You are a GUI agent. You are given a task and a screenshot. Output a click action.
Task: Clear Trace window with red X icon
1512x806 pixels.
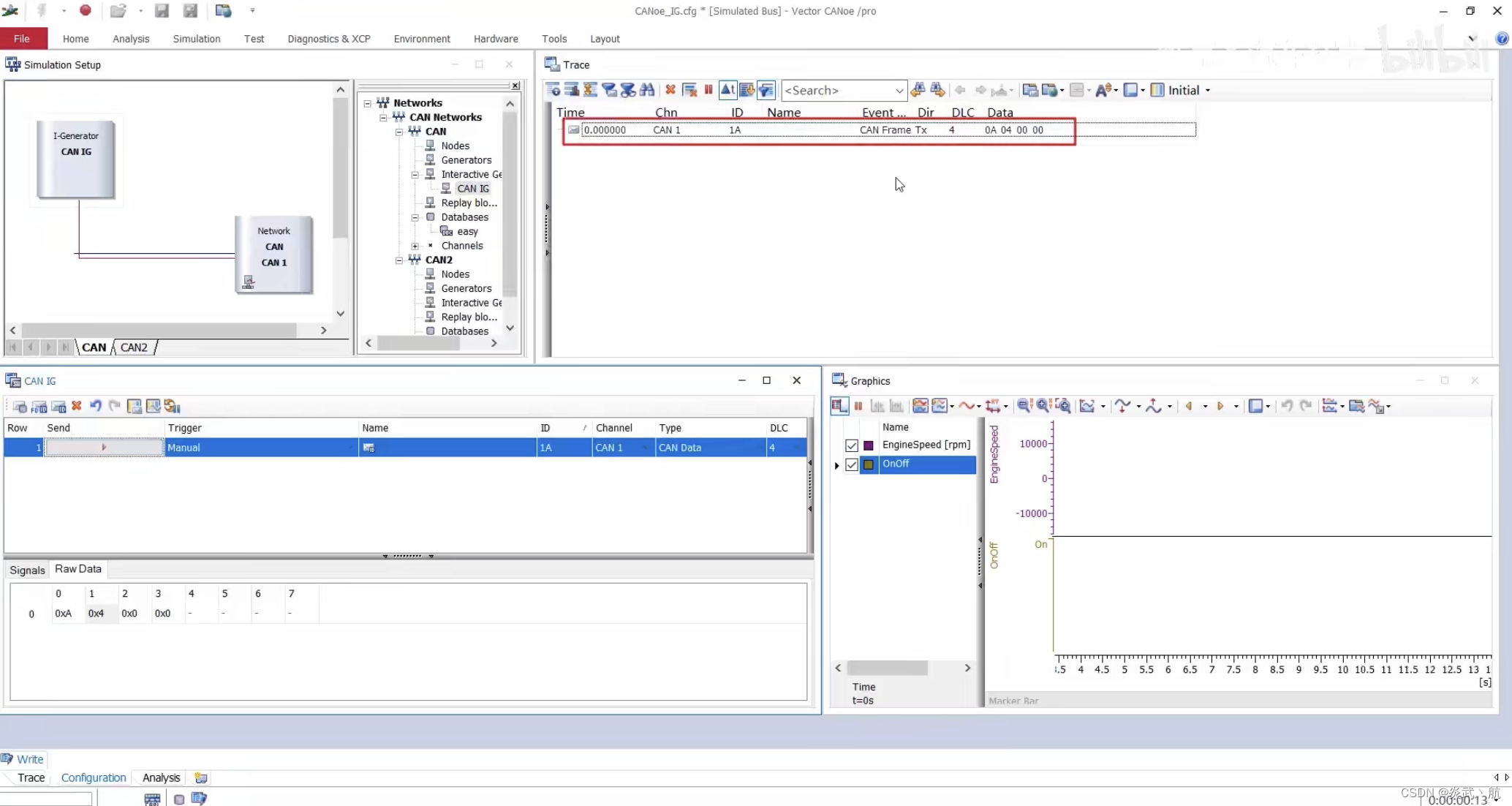pos(670,90)
